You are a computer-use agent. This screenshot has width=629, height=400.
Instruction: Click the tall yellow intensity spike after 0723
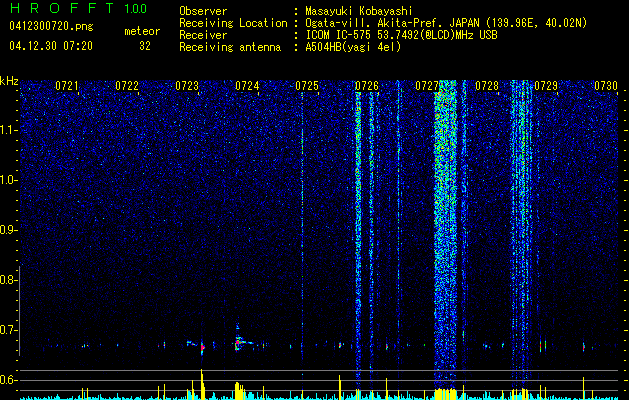coord(202,384)
